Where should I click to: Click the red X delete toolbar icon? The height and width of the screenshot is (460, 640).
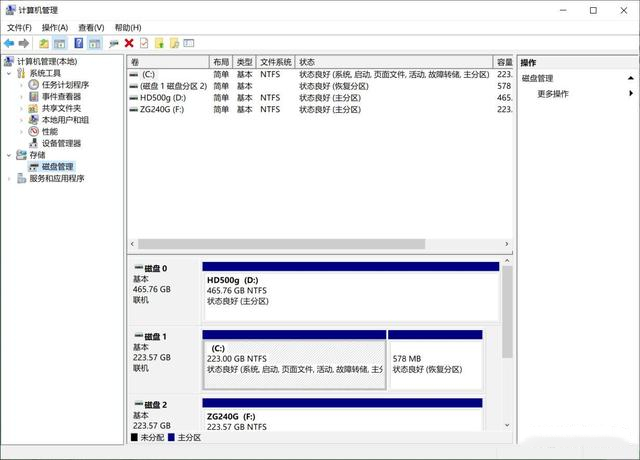coord(129,44)
